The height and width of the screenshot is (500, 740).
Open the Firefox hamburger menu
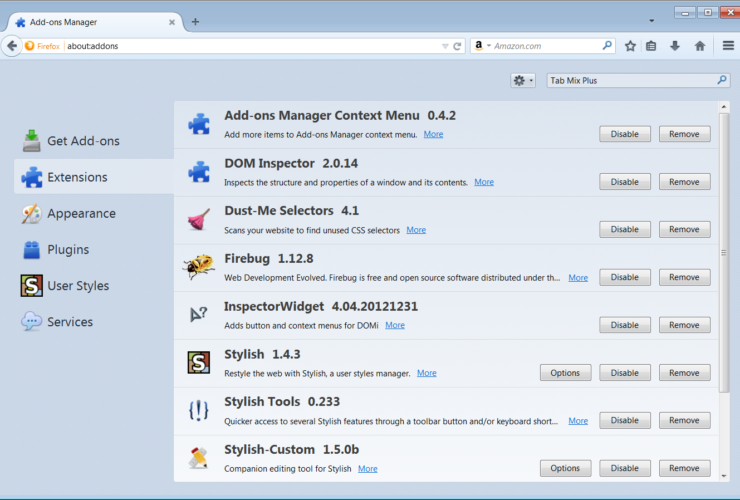[728, 45]
